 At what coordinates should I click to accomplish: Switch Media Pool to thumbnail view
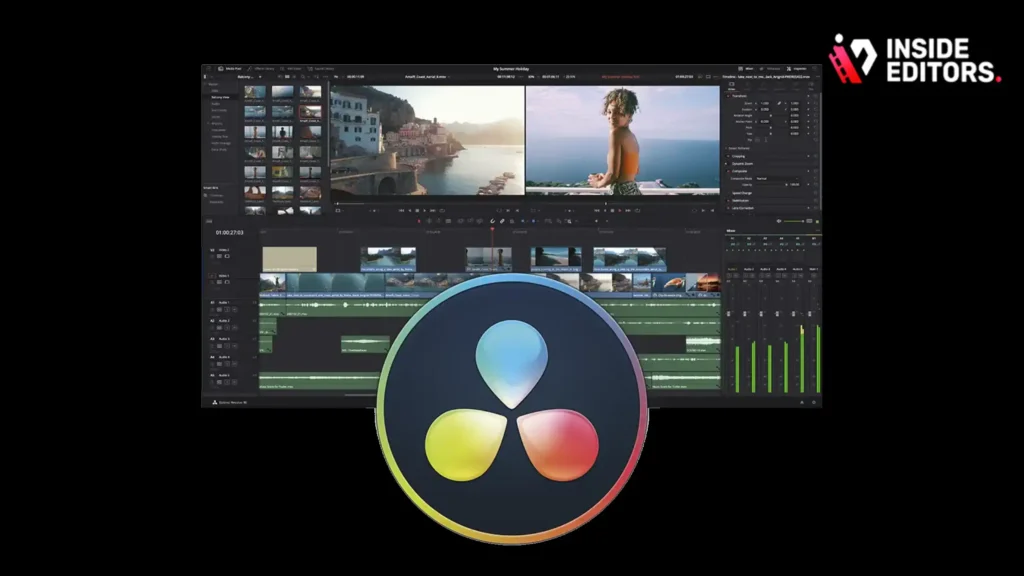(x=287, y=76)
